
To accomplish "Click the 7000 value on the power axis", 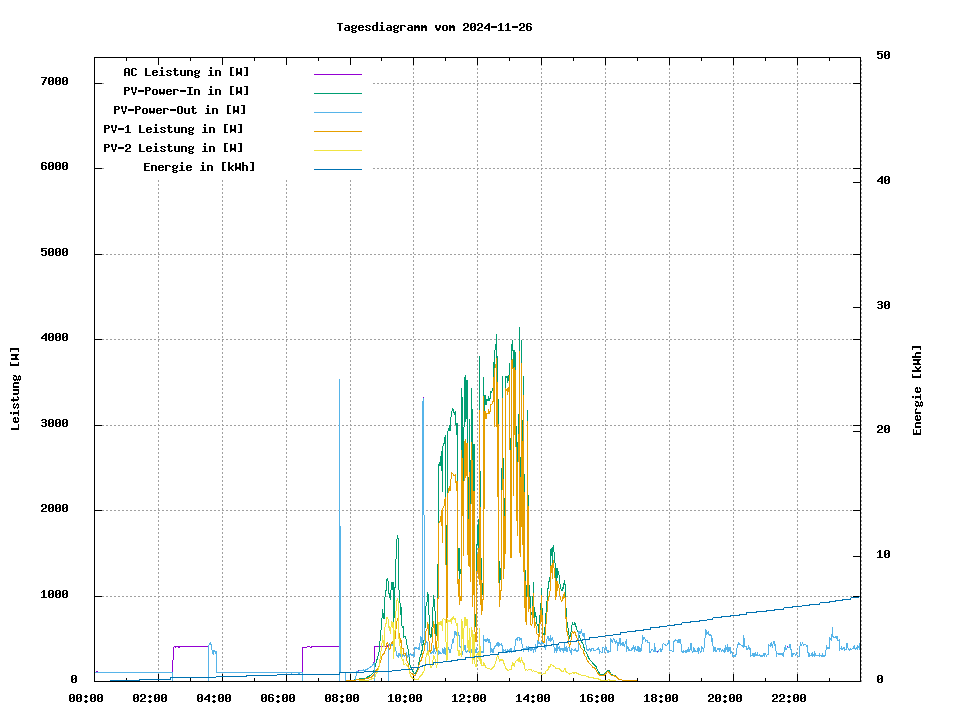I will click(54, 81).
